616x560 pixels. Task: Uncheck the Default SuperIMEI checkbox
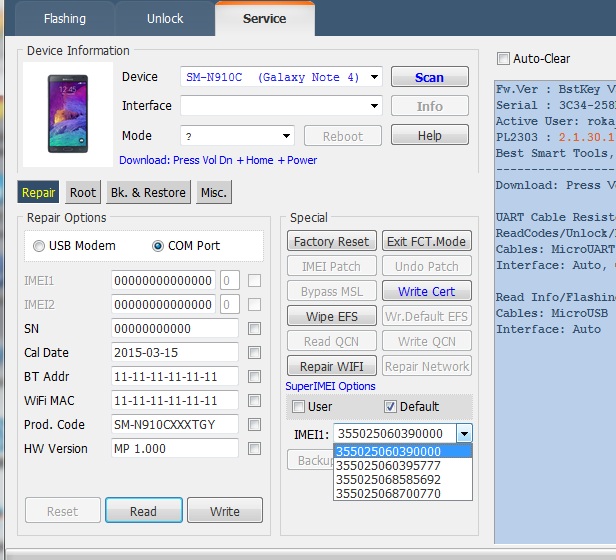pyautogui.click(x=390, y=406)
